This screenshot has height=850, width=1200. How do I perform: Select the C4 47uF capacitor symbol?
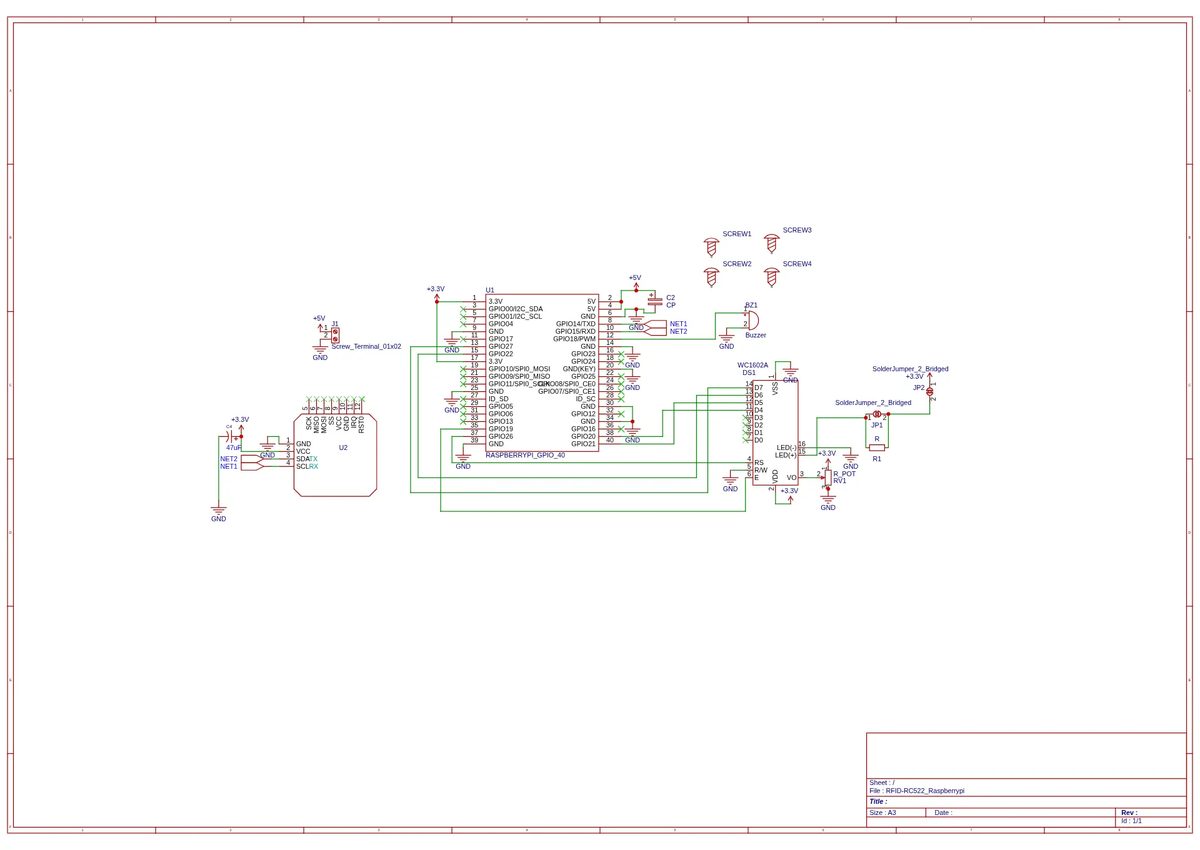click(231, 436)
